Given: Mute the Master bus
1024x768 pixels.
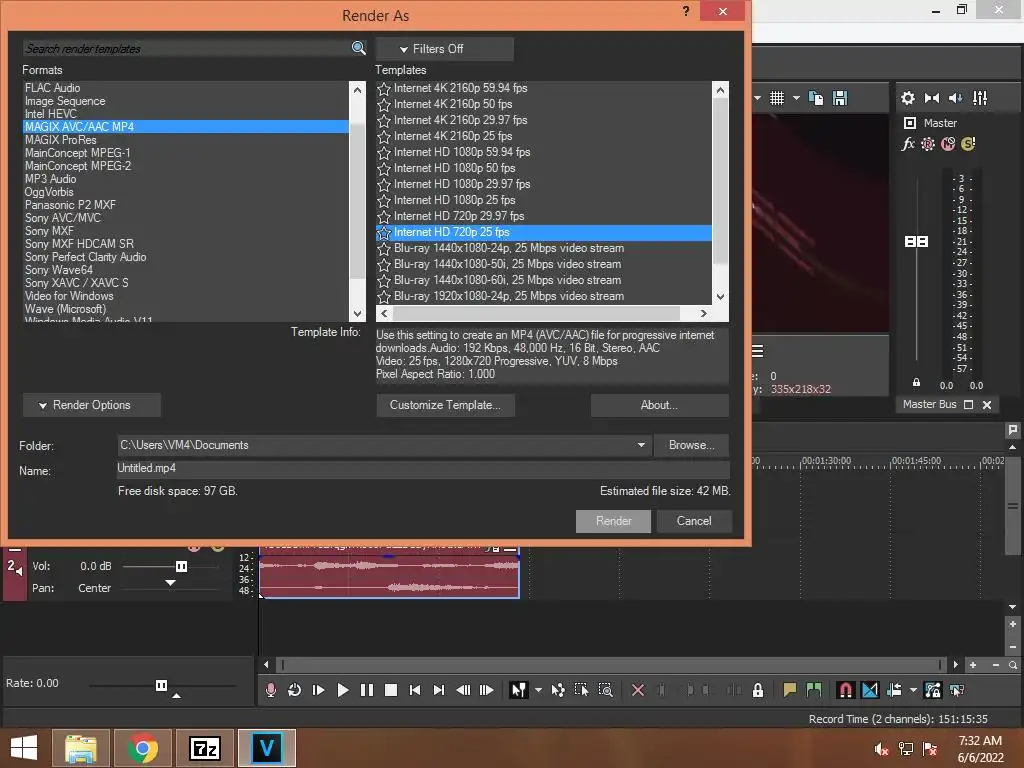Looking at the screenshot, I should coord(948,144).
